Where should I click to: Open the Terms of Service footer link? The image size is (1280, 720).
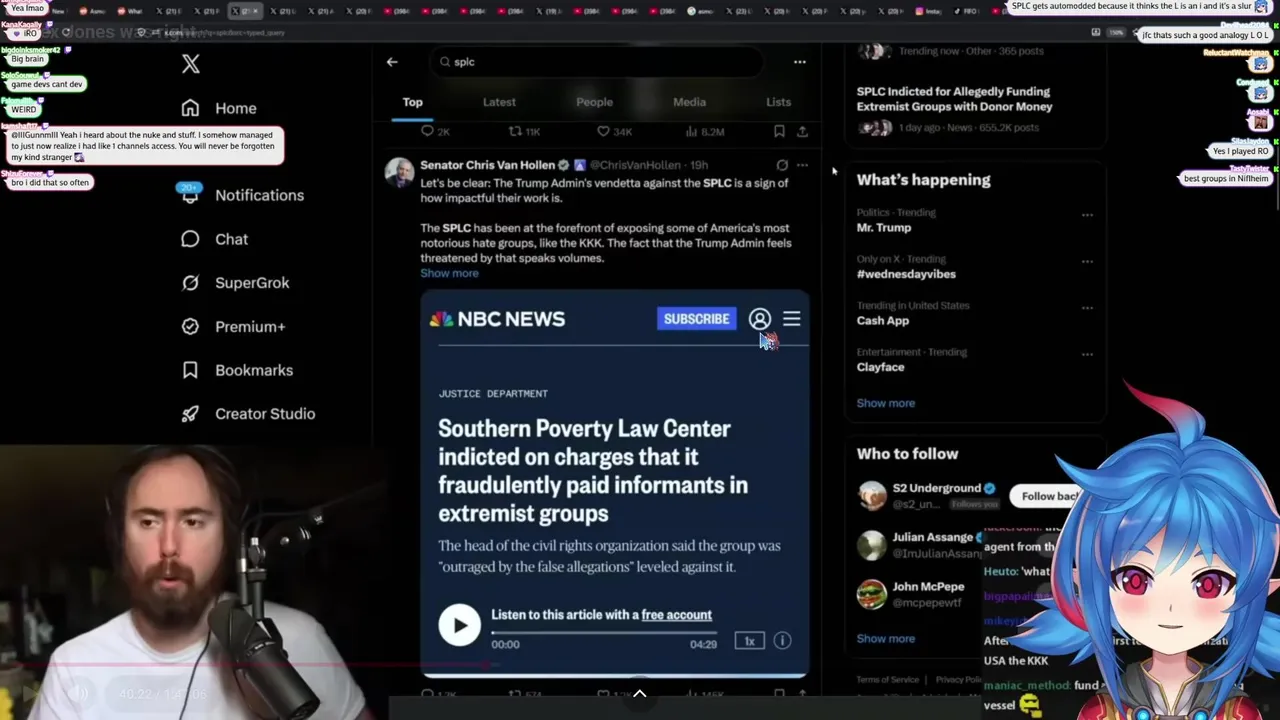tap(887, 680)
